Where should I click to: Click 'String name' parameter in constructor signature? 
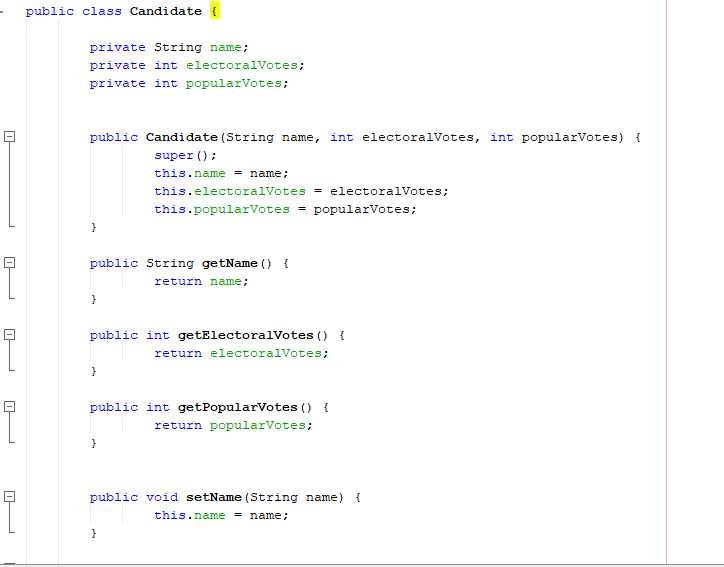[x=270, y=138]
